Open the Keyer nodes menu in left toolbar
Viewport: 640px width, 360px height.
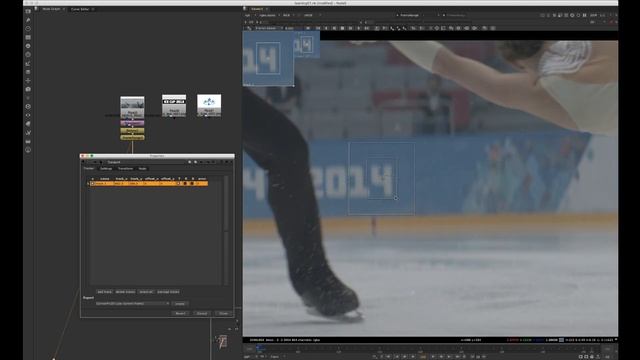(28, 63)
